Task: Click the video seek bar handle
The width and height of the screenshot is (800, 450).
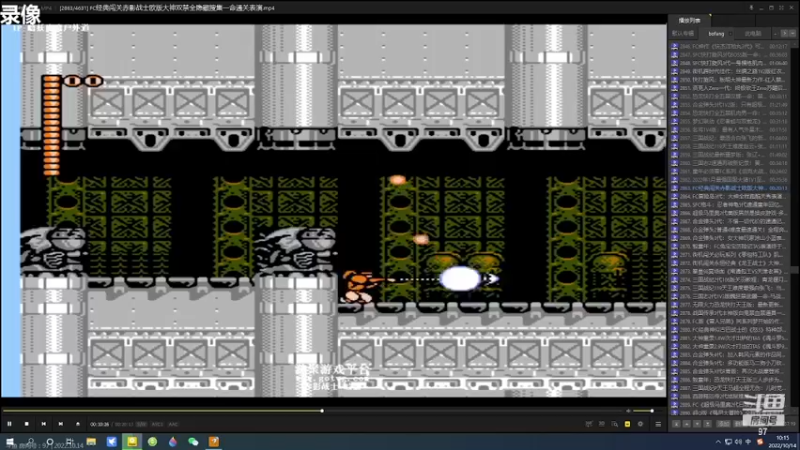Action: 322,411
